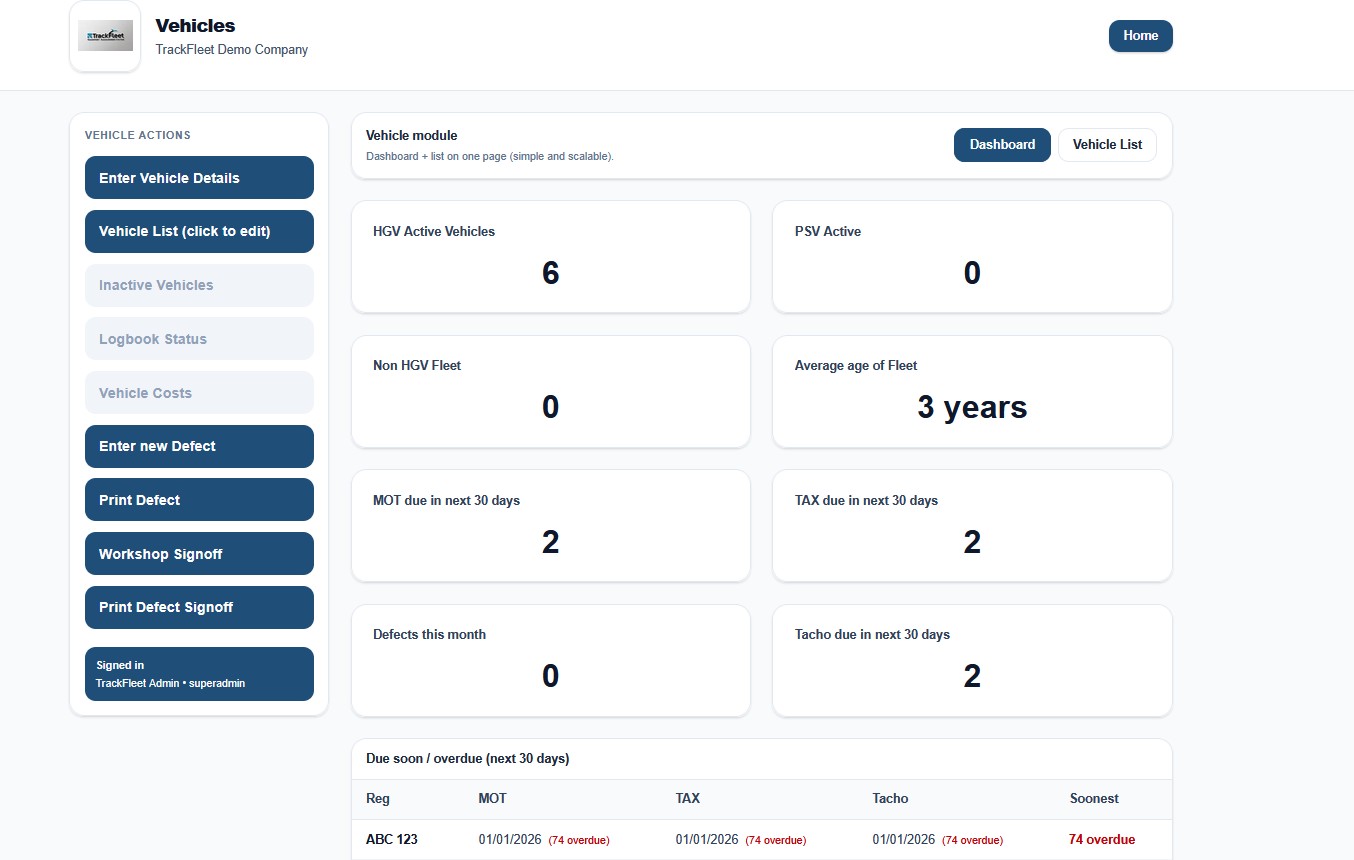View Inactive Vehicles
This screenshot has height=860, width=1354.
(198, 285)
